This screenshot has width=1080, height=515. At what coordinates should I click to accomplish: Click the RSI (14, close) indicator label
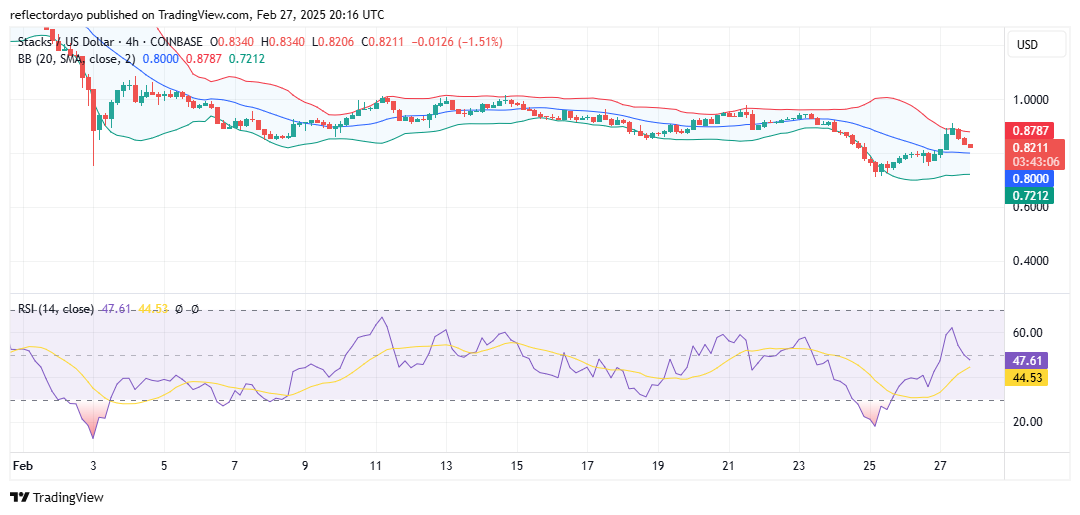55,310
